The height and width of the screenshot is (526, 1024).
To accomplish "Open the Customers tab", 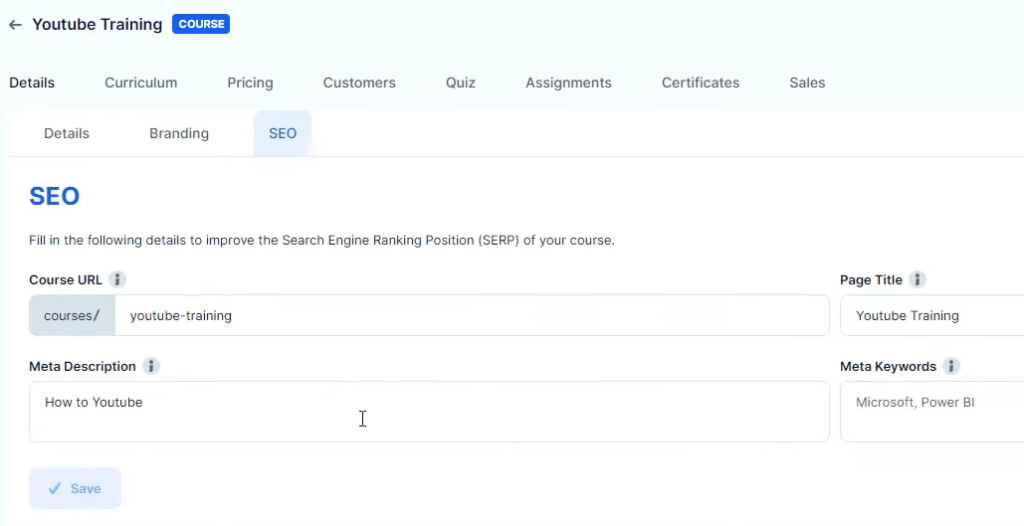I will point(359,83).
